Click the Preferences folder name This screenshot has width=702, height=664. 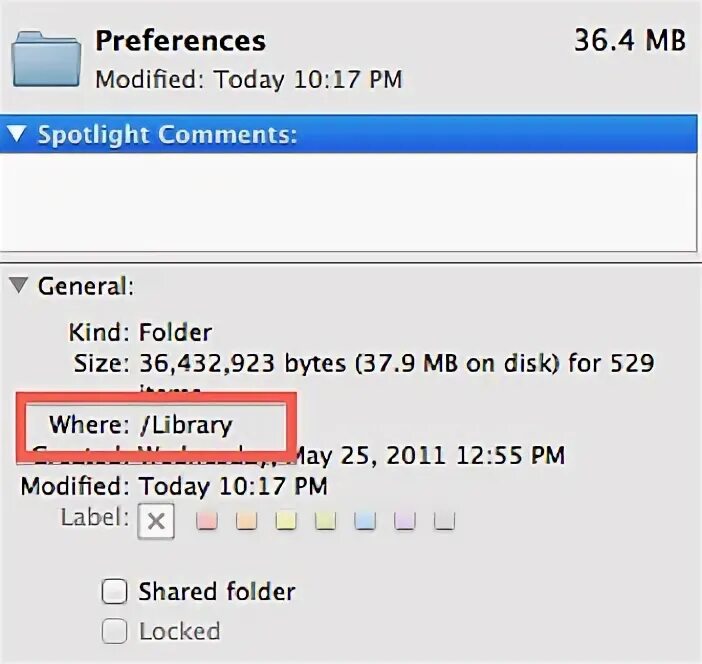point(180,41)
